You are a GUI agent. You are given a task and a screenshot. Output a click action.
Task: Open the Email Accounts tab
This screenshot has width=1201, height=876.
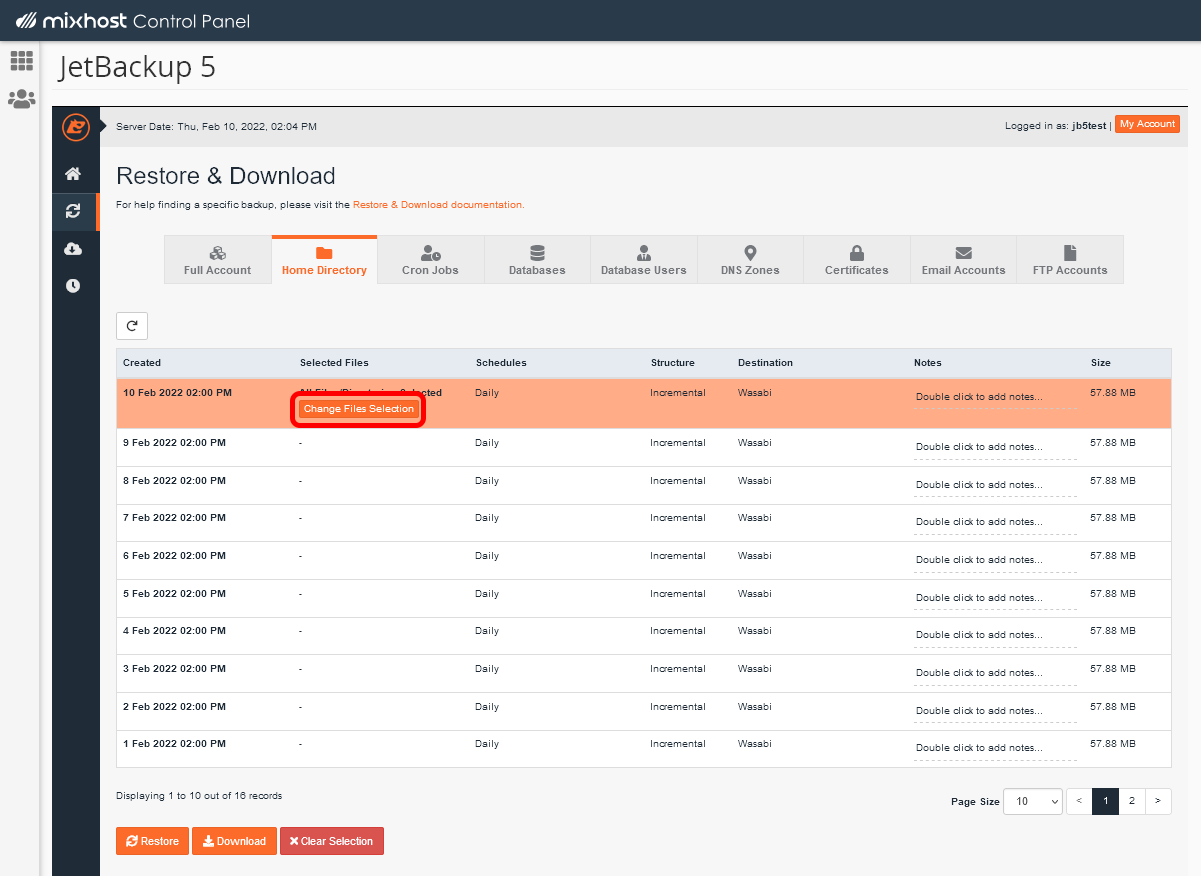tap(963, 260)
